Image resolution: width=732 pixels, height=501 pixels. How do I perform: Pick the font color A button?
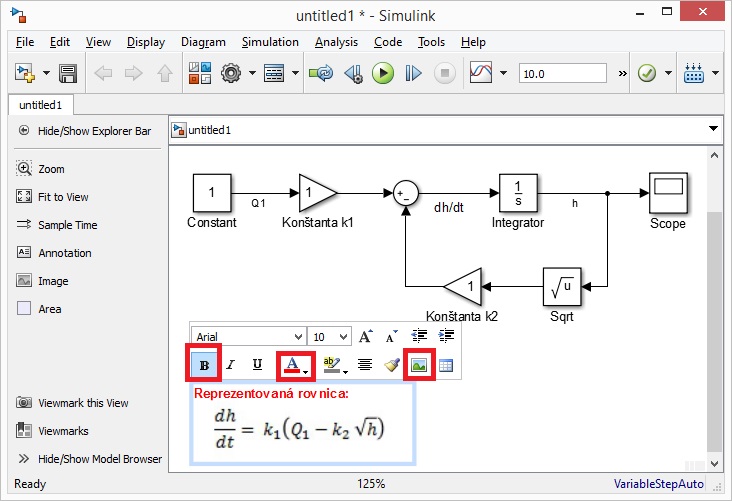pyautogui.click(x=293, y=365)
